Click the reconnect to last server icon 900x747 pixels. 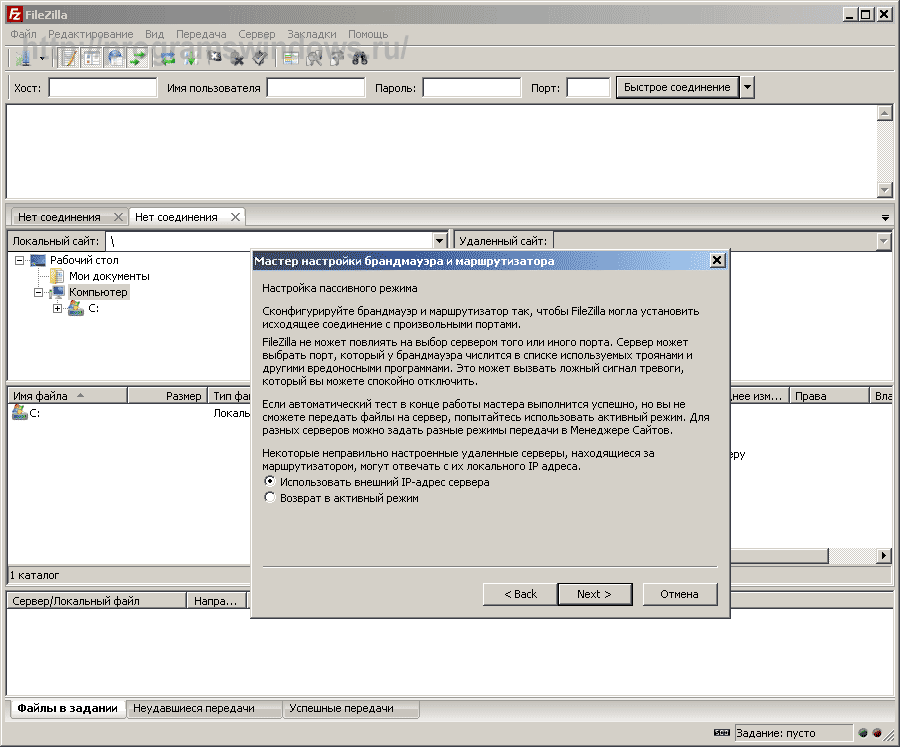pyautogui.click(x=259, y=58)
